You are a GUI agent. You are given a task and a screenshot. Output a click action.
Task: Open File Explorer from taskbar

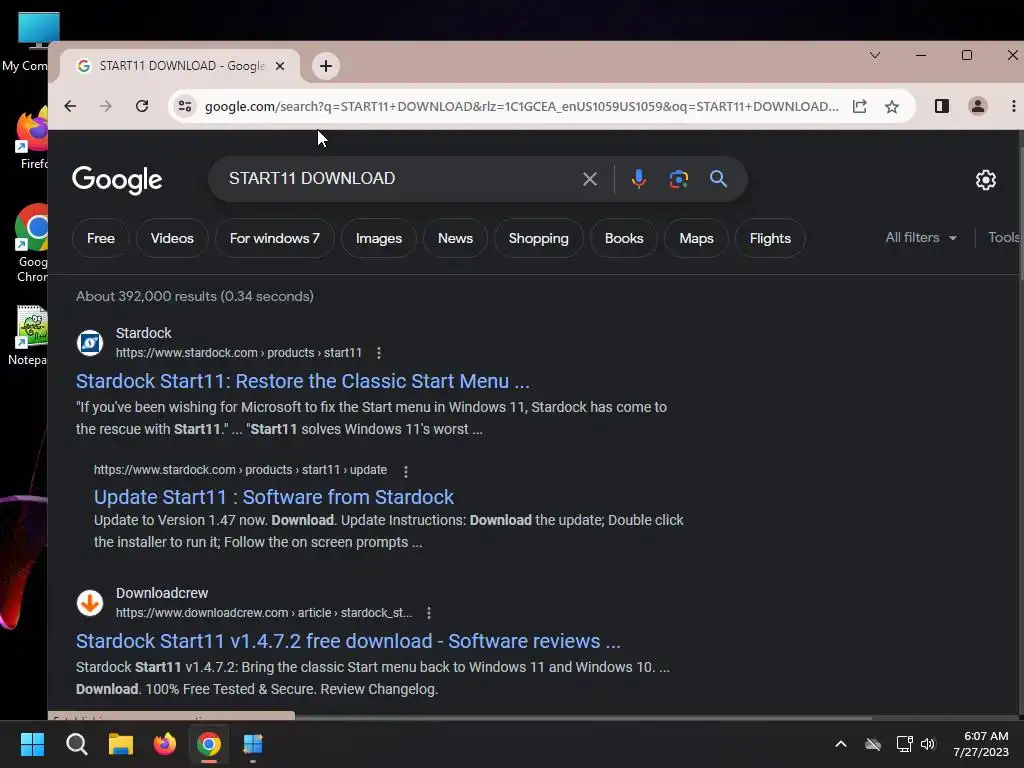pos(121,744)
